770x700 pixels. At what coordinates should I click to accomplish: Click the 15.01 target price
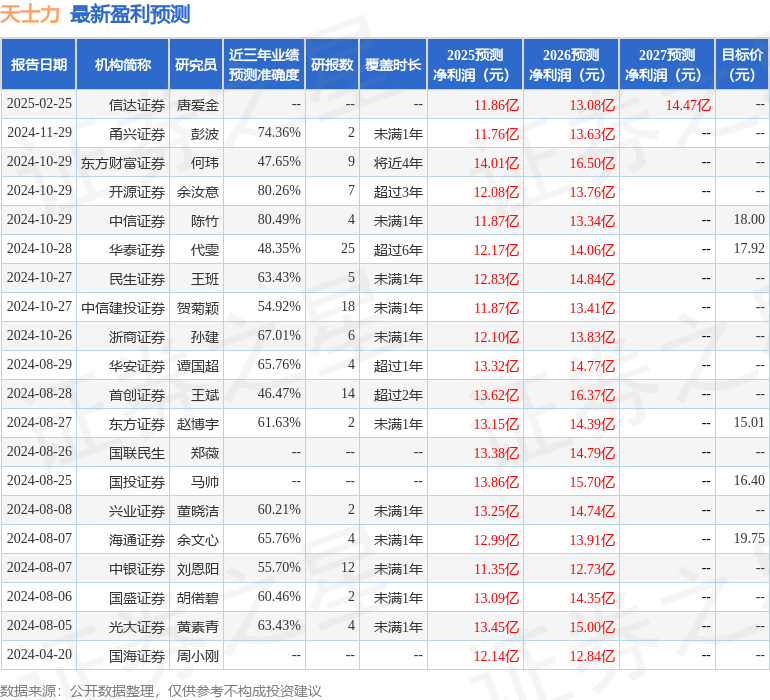tap(749, 422)
